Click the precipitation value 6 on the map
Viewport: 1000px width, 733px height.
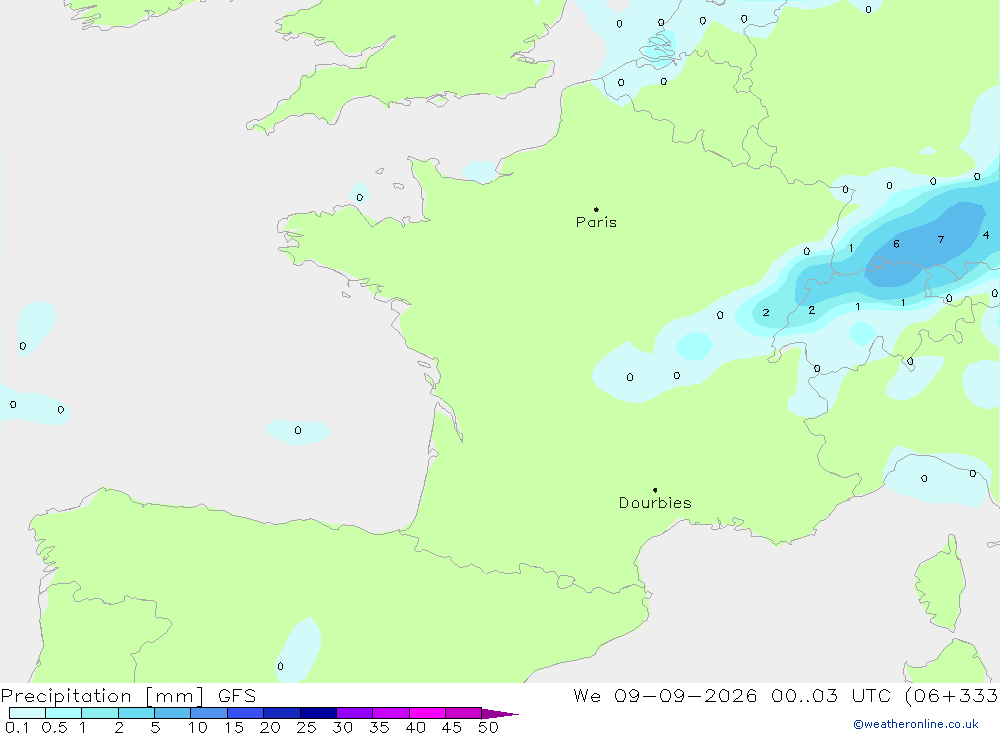pyautogui.click(x=896, y=244)
